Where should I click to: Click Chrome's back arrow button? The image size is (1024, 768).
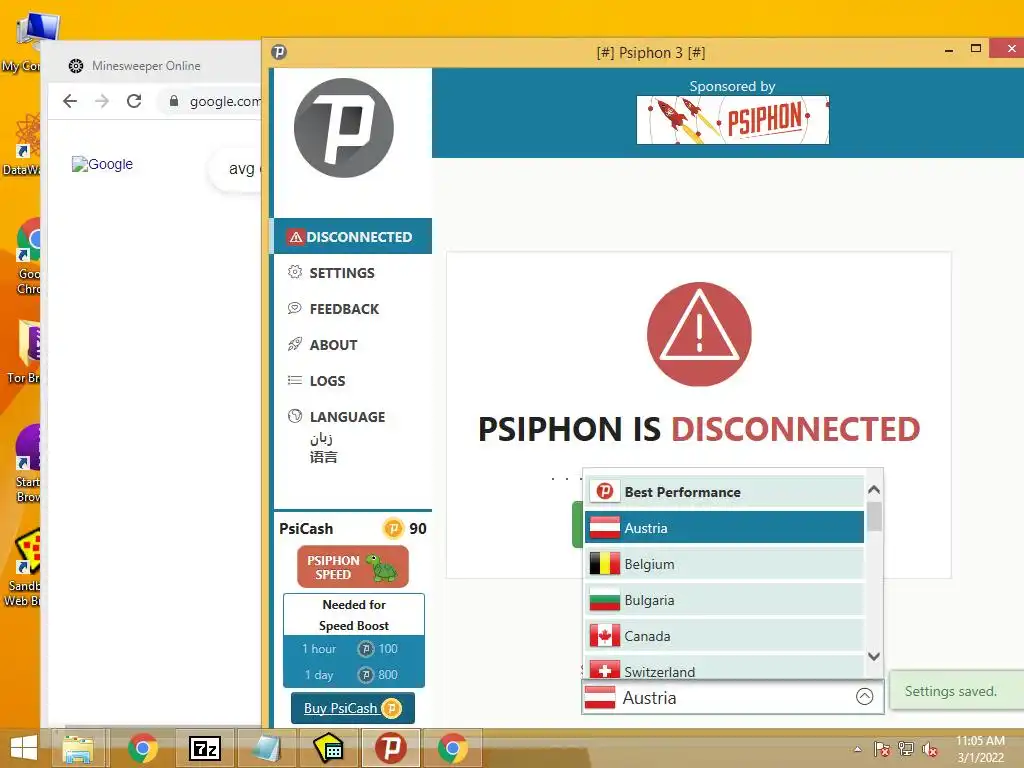point(70,101)
